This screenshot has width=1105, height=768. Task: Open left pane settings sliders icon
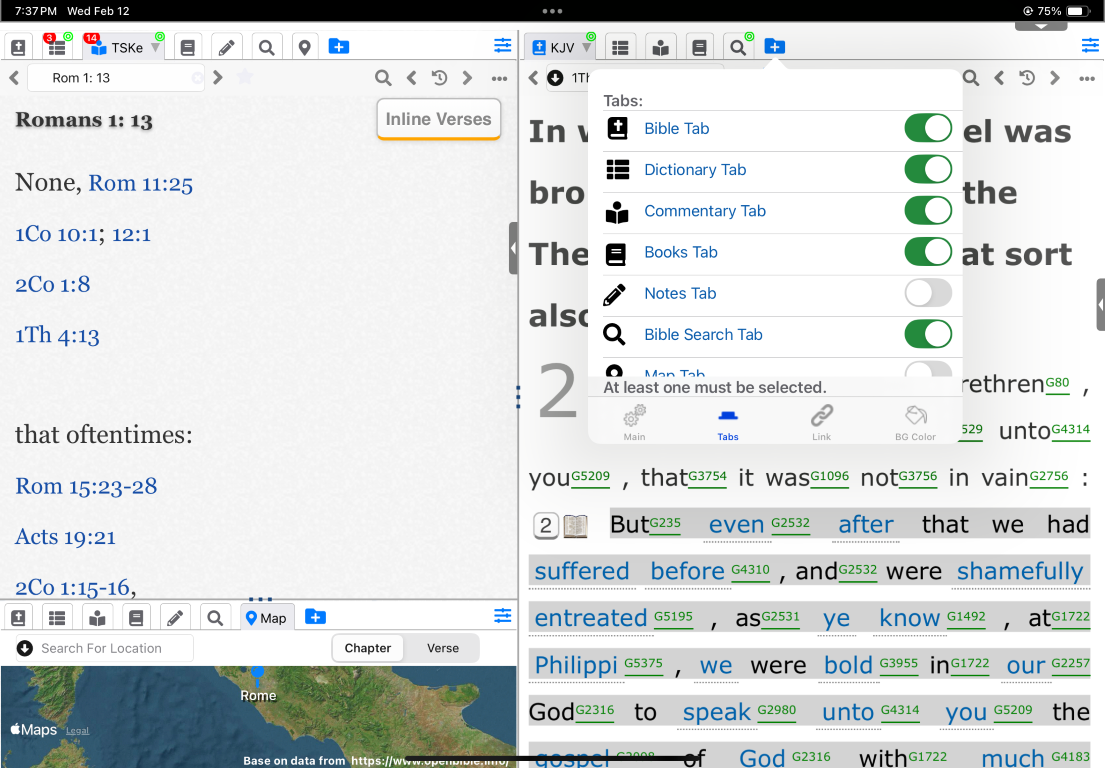[x=502, y=46]
